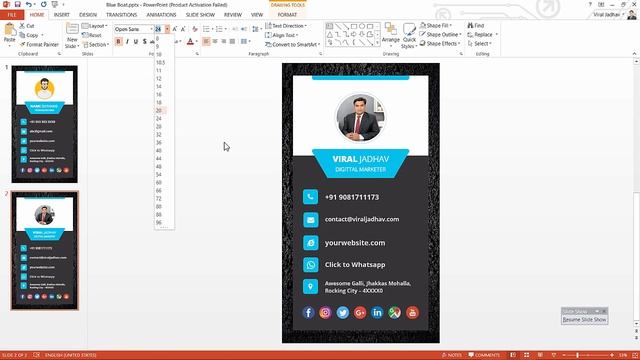Click the Twitter icon on the slide
The height and width of the screenshot is (360, 640).
click(x=343, y=313)
